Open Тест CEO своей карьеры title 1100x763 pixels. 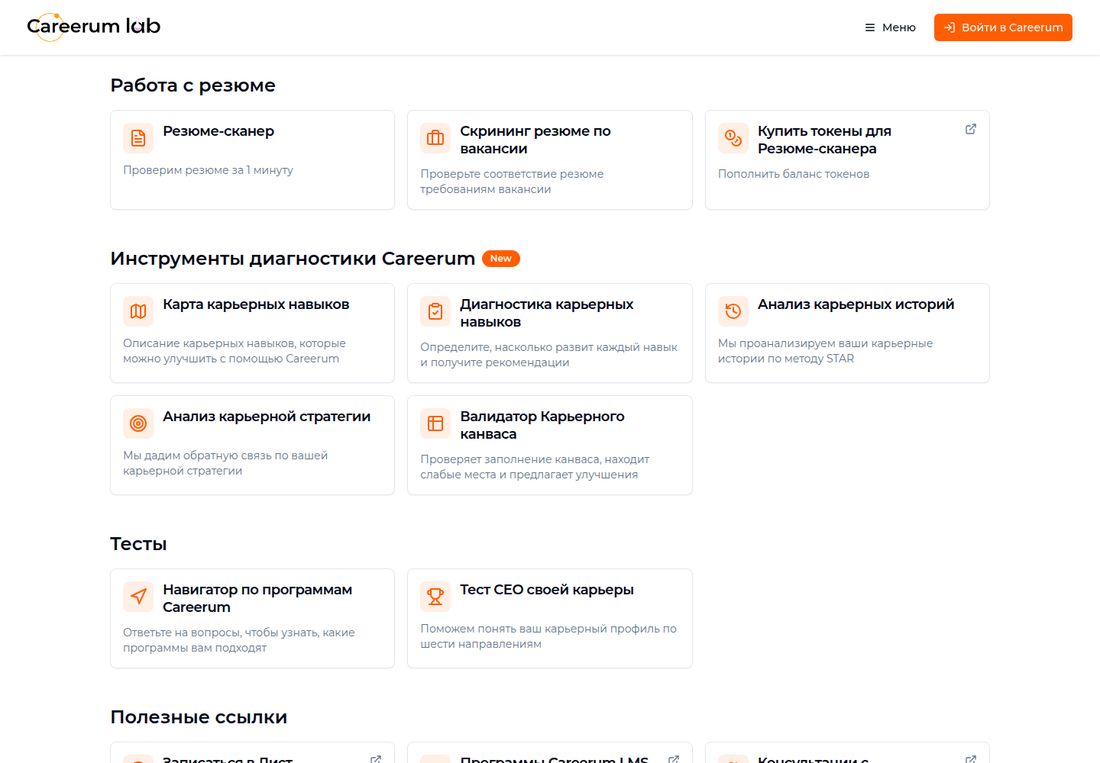click(546, 590)
